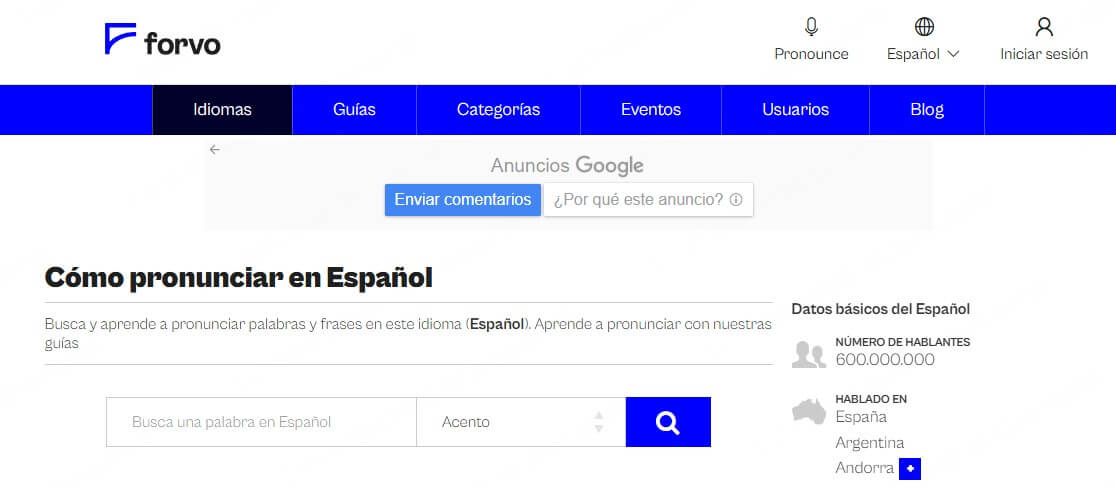Open the Idiomas tab

pyautogui.click(x=222, y=110)
